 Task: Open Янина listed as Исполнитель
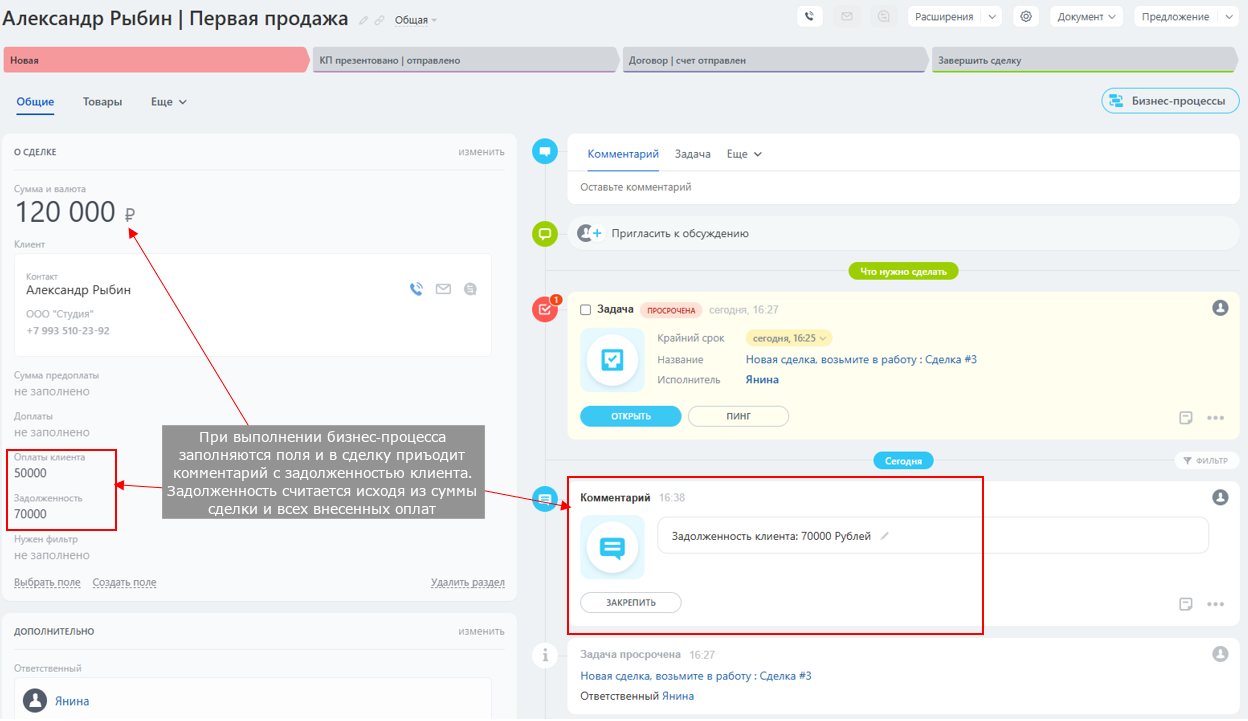(x=762, y=380)
